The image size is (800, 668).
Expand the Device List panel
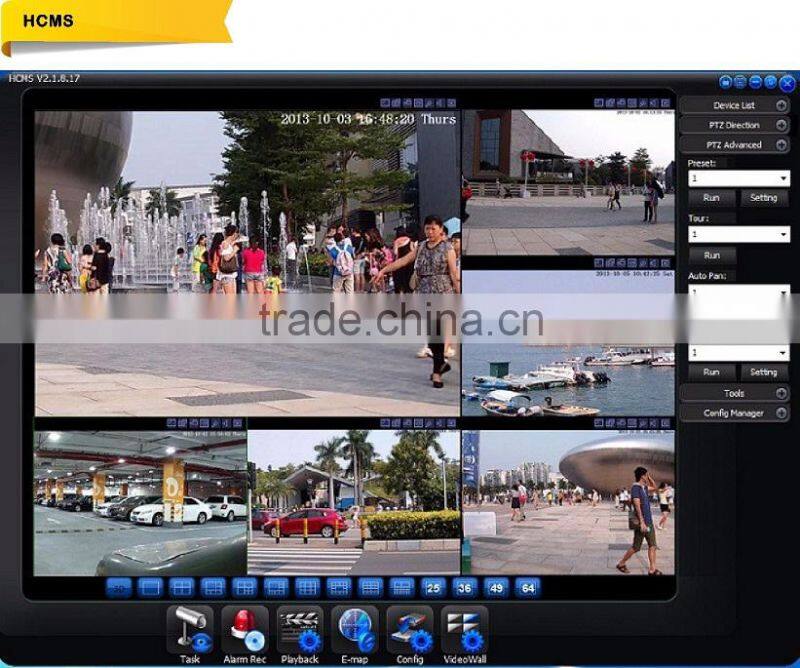coord(734,106)
